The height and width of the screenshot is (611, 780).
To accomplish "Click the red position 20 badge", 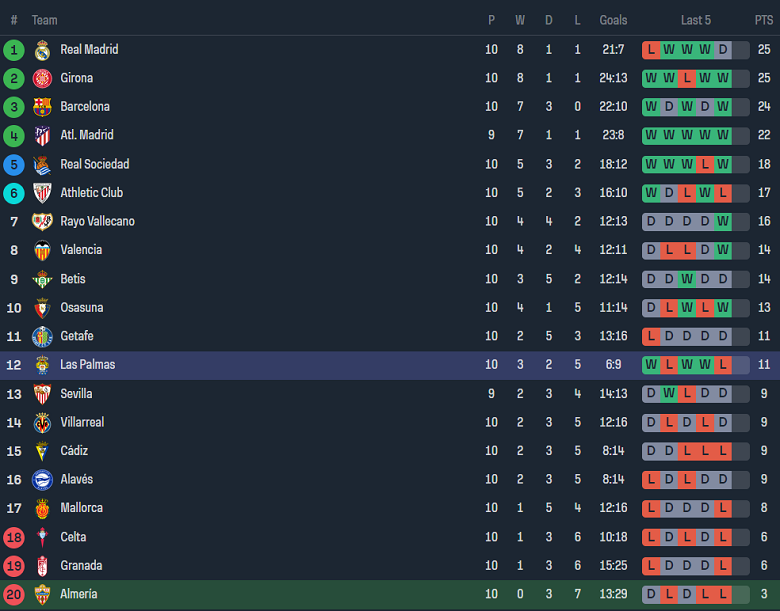I will (x=14, y=594).
